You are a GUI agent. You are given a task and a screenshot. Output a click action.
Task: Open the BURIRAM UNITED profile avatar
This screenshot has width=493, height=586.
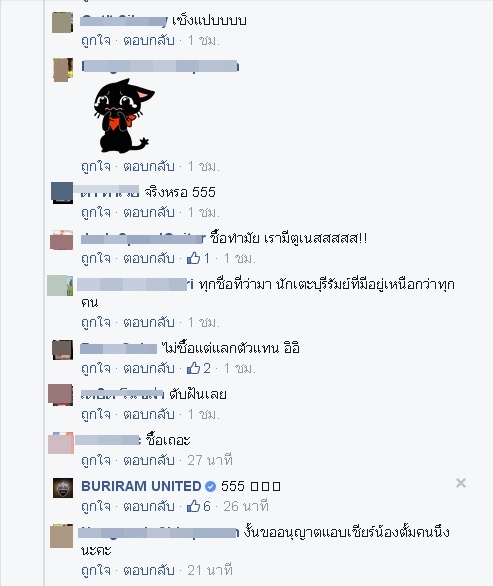tap(63, 488)
